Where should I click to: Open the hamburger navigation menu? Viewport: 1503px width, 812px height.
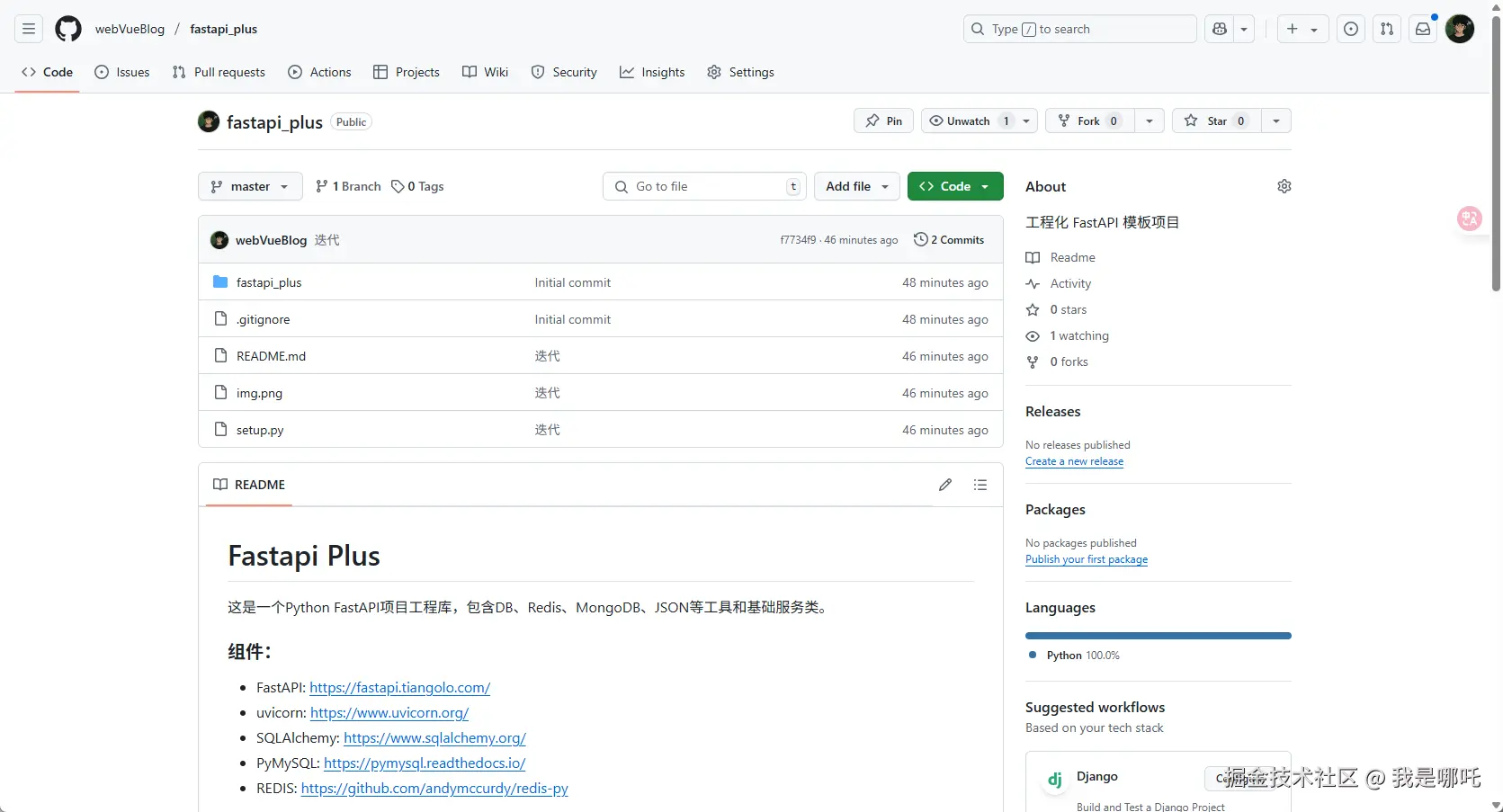point(29,29)
